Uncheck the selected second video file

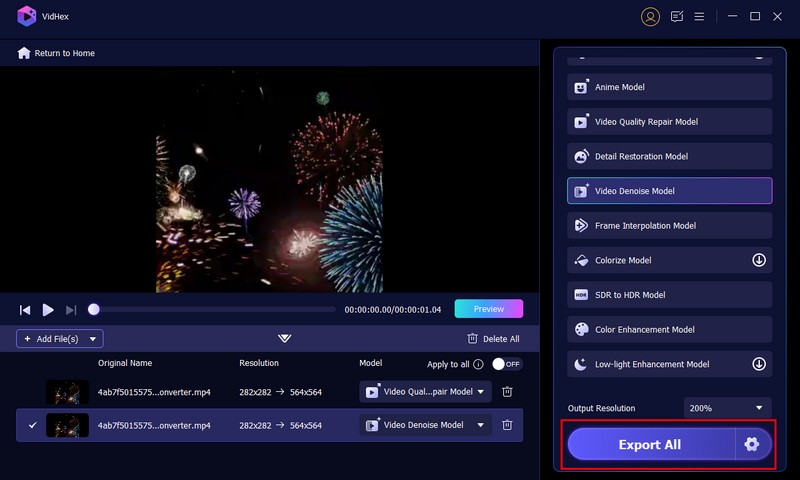32,425
